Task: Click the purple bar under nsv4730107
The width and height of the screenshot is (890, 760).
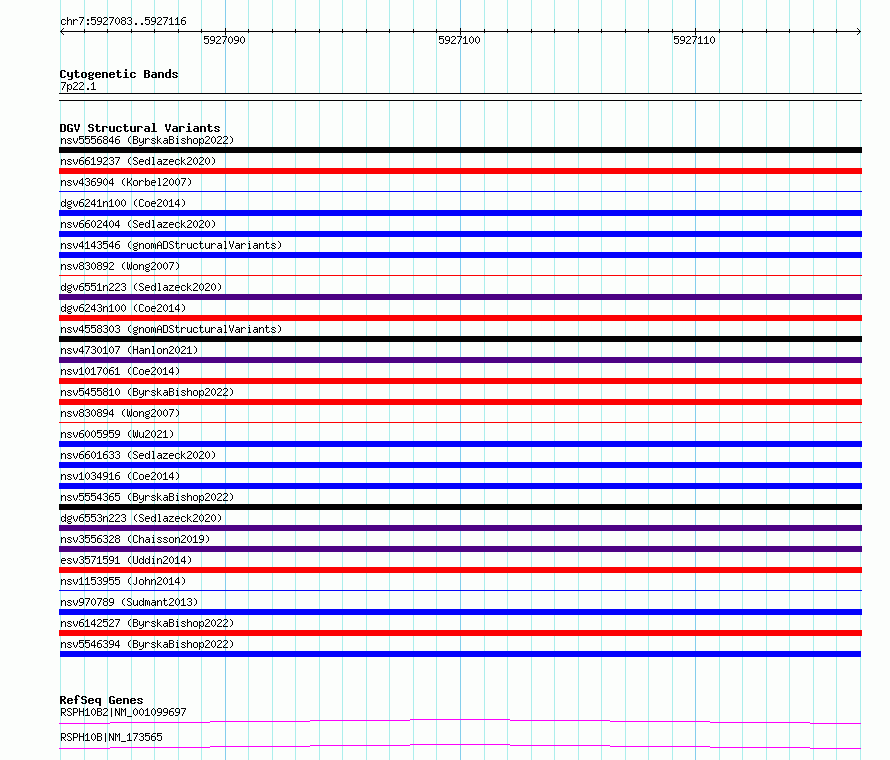Action: coord(460,360)
